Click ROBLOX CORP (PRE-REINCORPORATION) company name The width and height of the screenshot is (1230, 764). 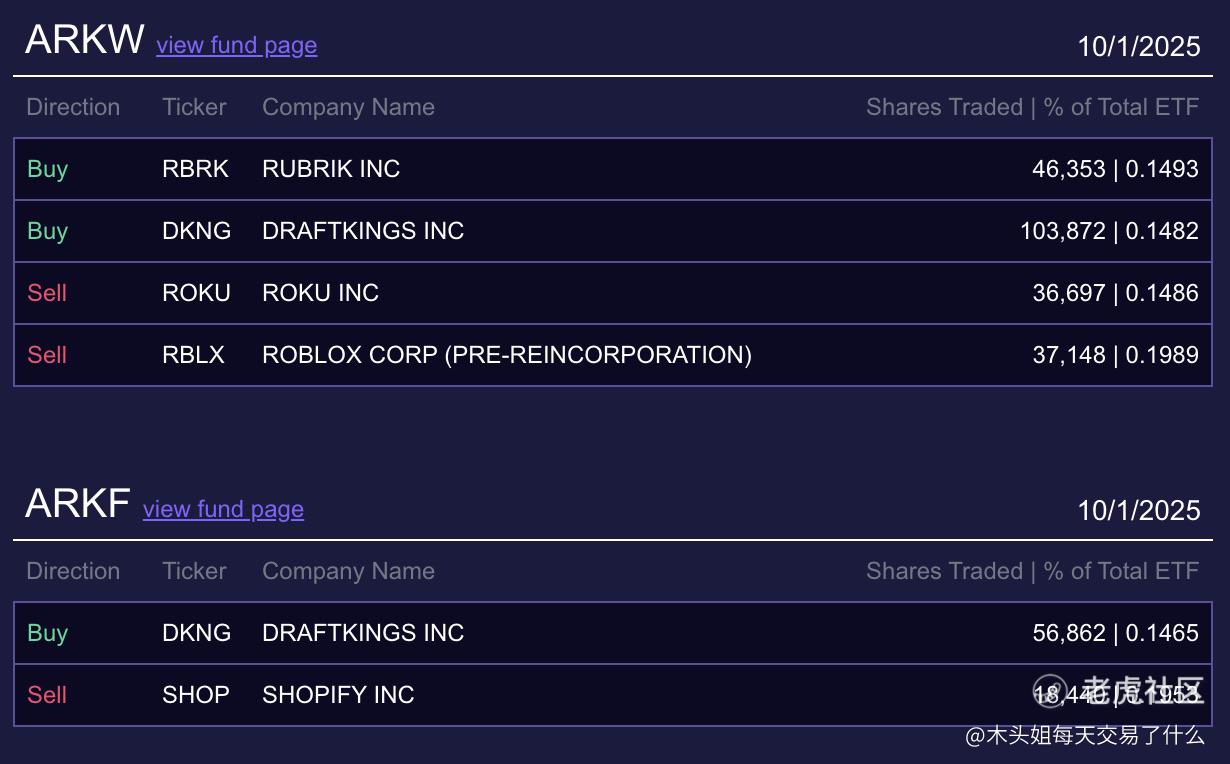(x=506, y=355)
